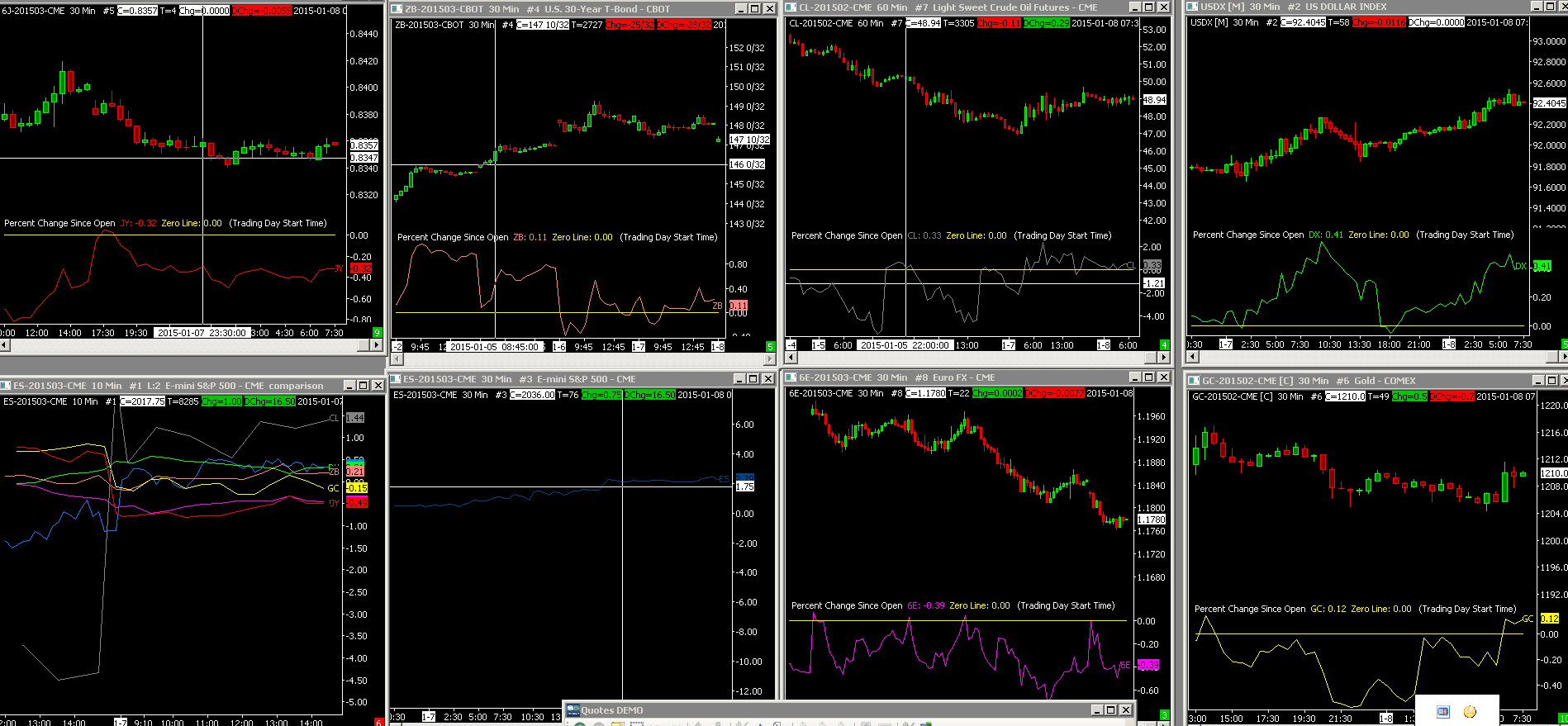Click the 'ZB: 0.11' study value
This screenshot has height=726, width=1568.
point(530,237)
